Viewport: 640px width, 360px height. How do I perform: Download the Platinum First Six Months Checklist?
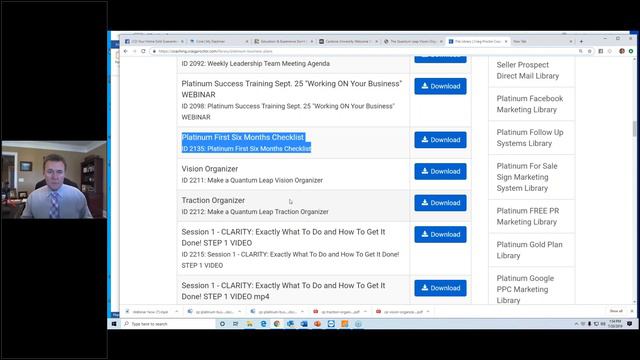(x=440, y=140)
